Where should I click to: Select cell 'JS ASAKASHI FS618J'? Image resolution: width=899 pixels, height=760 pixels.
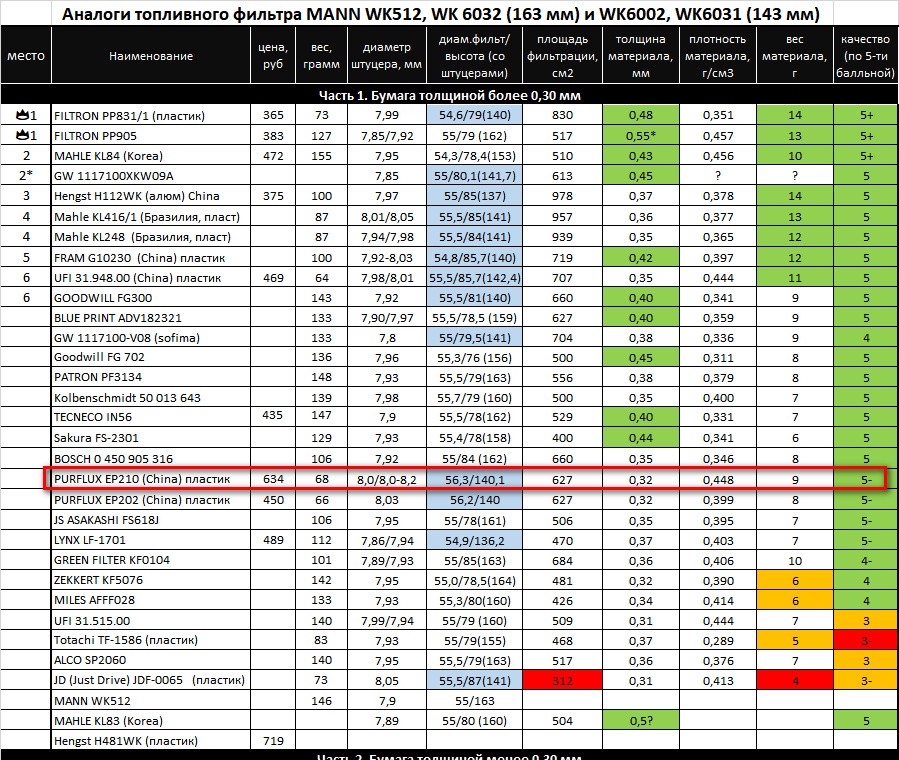click(x=151, y=520)
